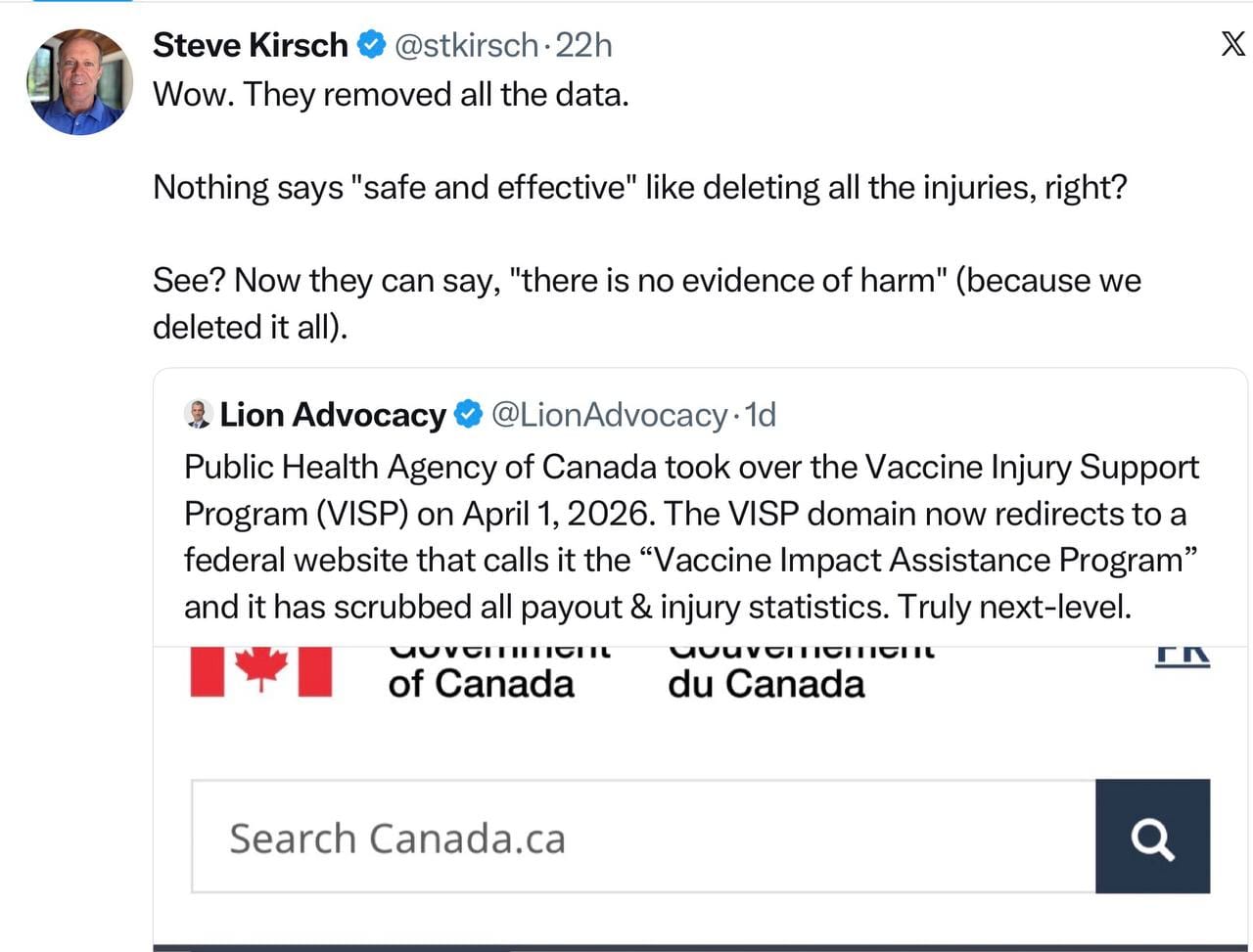The width and height of the screenshot is (1253, 952).
Task: Open the @stkirsch handle link
Action: click(466, 45)
